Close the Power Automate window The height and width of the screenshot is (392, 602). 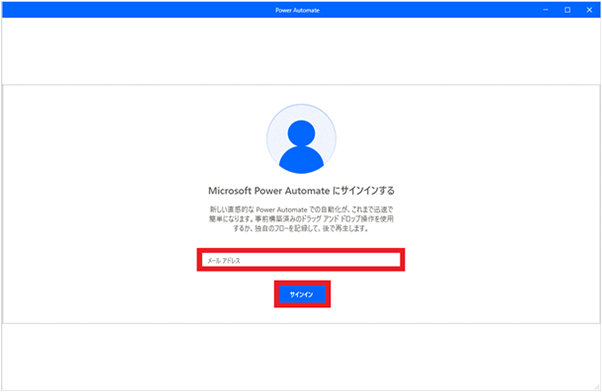pyautogui.click(x=589, y=10)
